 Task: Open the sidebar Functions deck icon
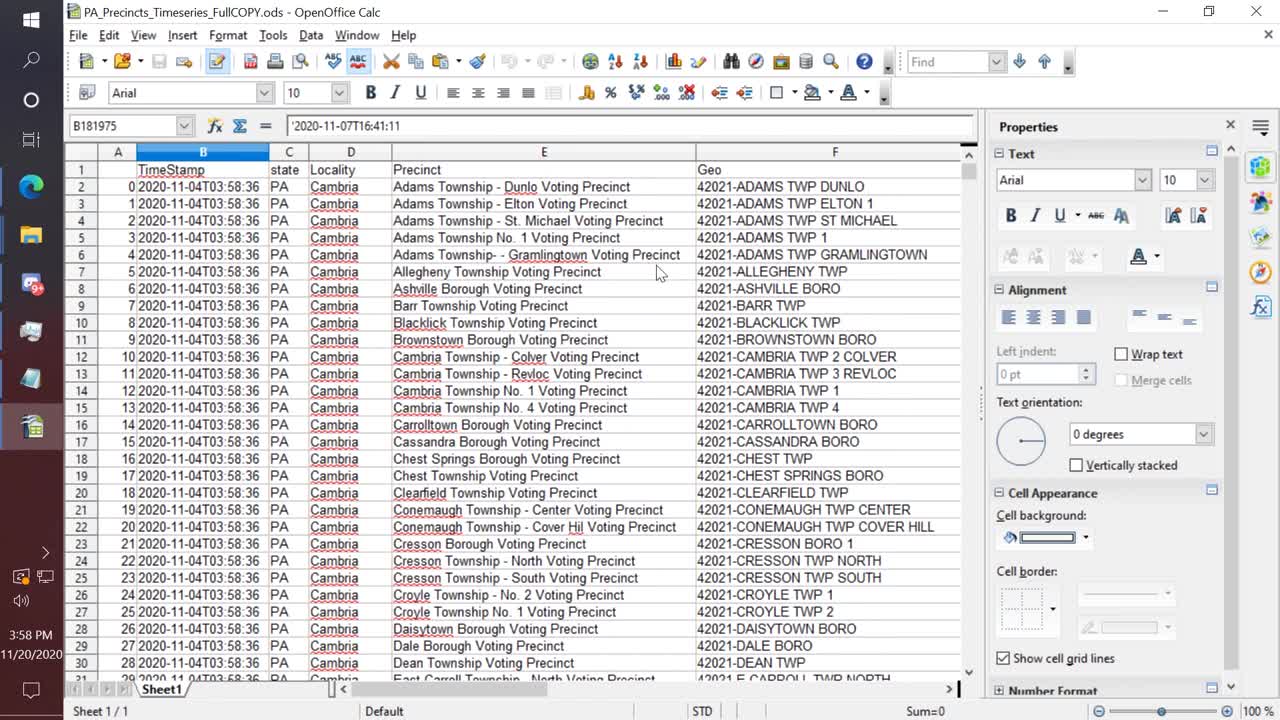coord(1260,307)
